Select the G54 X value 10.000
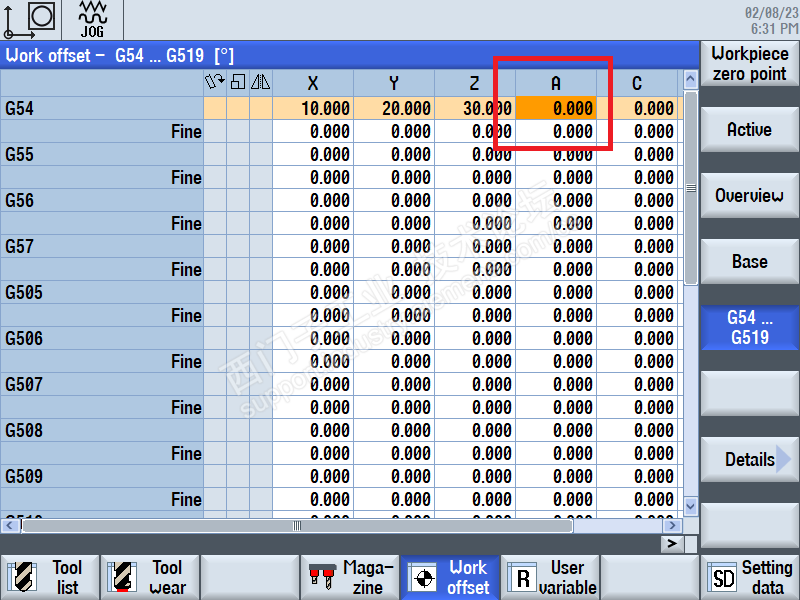Image resolution: width=800 pixels, height=600 pixels. click(313, 108)
